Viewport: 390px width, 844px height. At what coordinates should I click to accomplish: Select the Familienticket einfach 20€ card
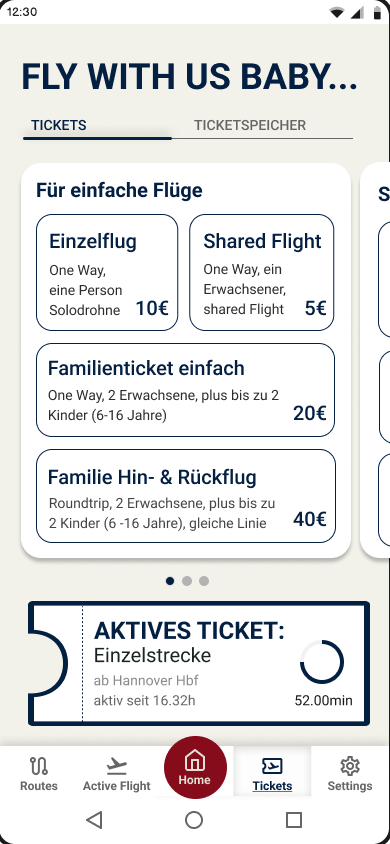click(x=186, y=390)
